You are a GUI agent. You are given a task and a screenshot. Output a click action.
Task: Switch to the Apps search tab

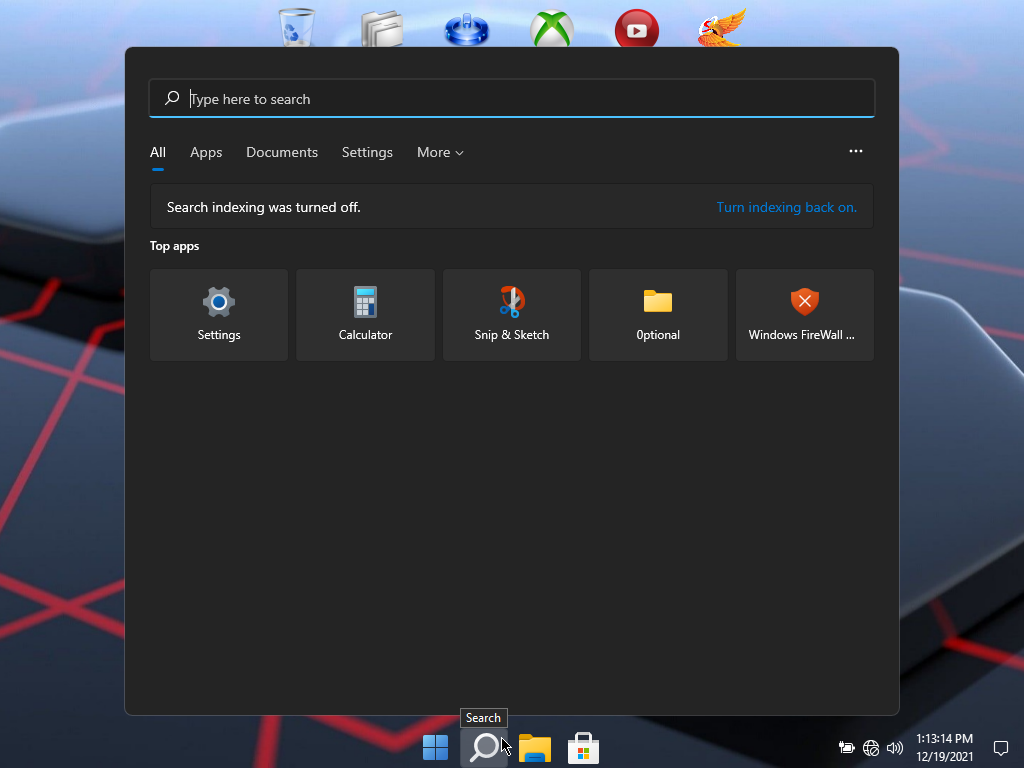206,152
